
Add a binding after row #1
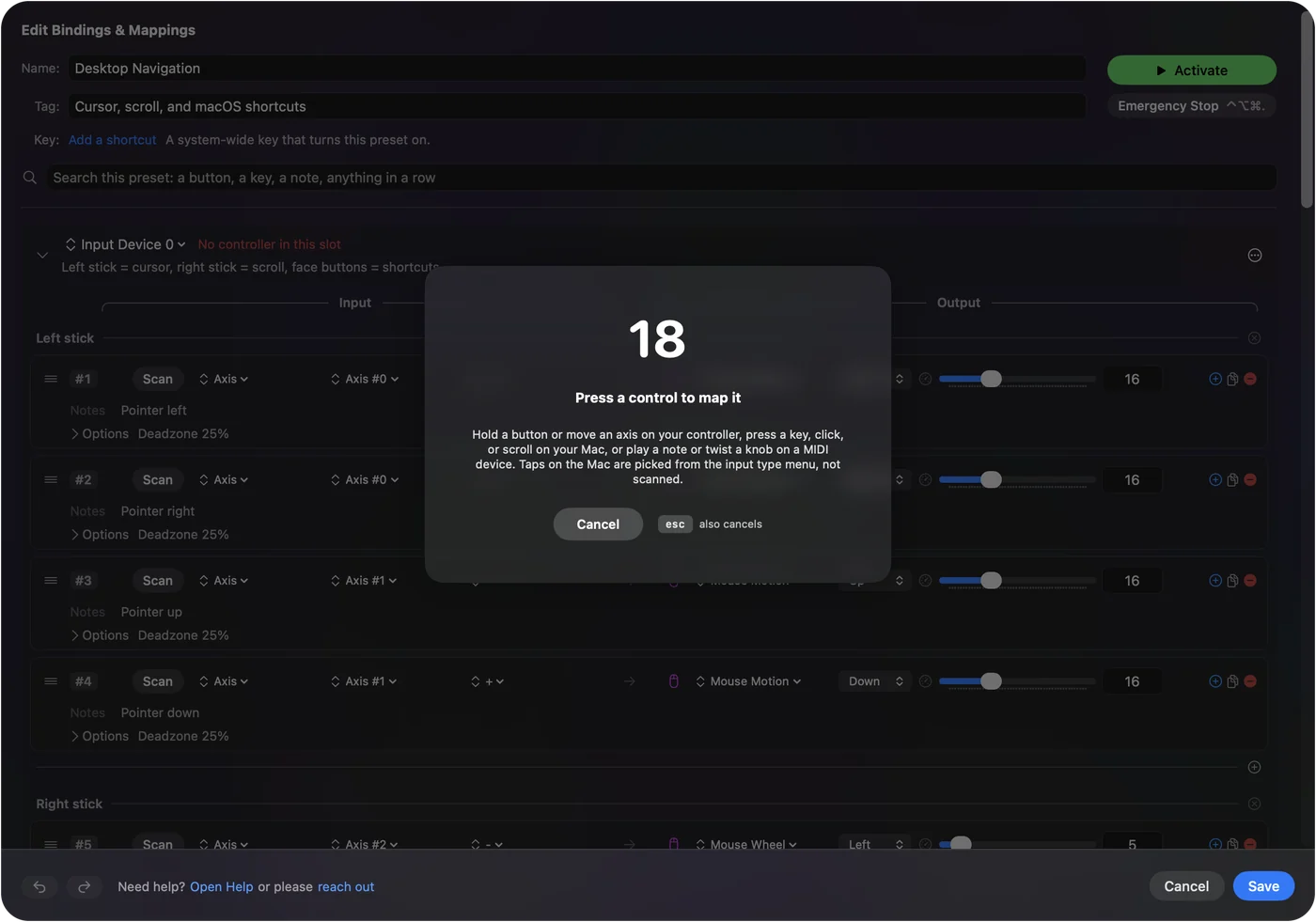(x=1215, y=379)
